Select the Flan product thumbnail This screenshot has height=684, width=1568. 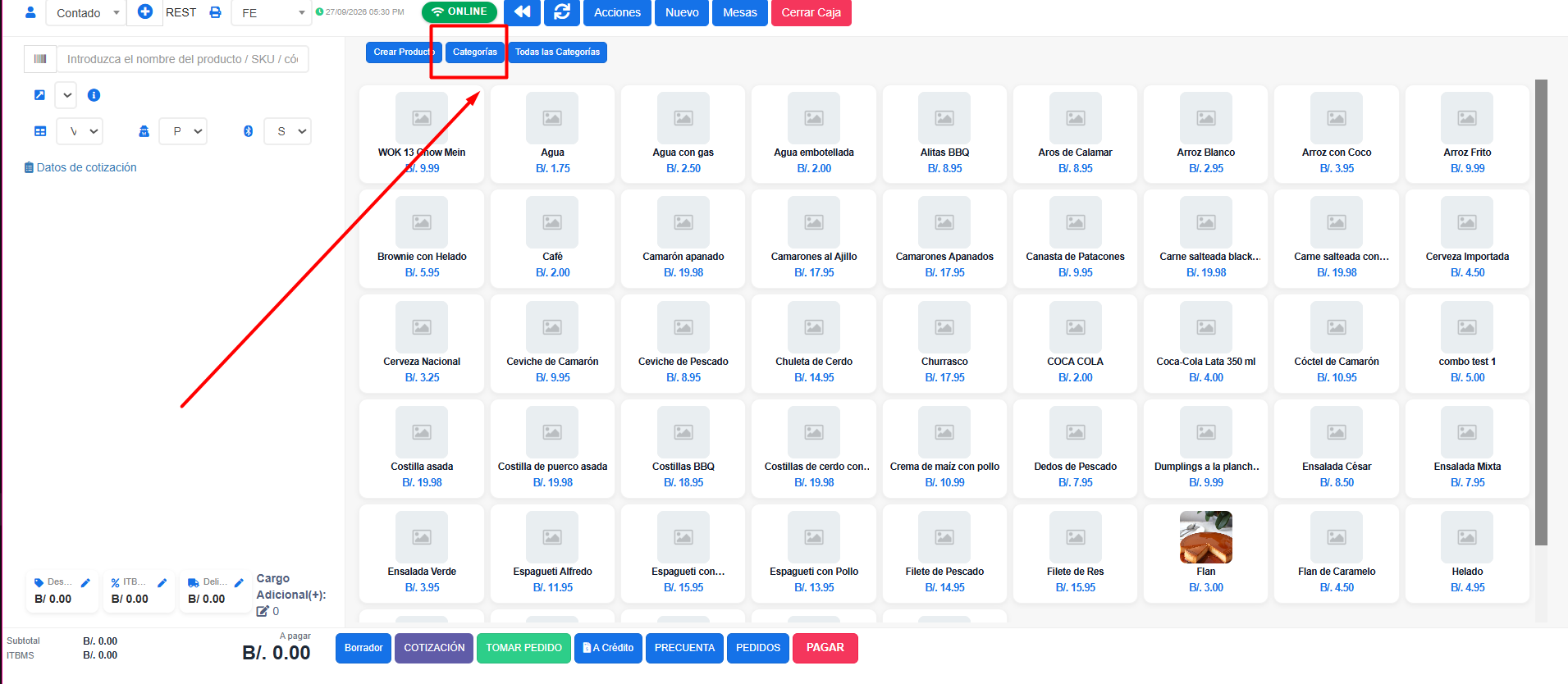(x=1206, y=537)
